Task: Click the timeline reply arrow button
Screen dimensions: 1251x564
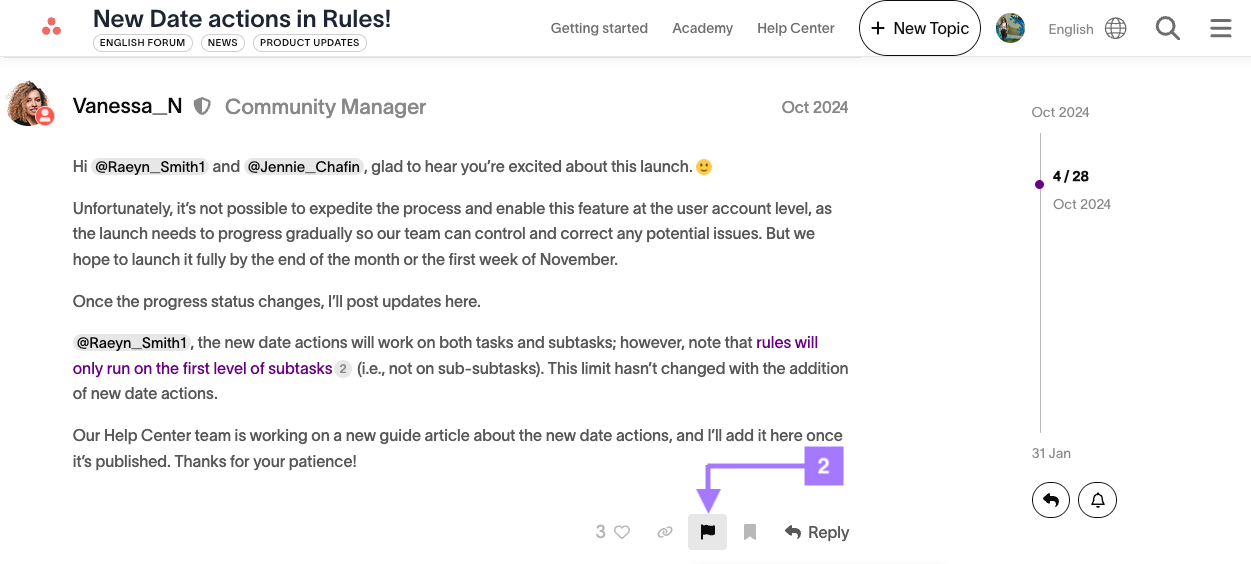Action: coord(1051,499)
